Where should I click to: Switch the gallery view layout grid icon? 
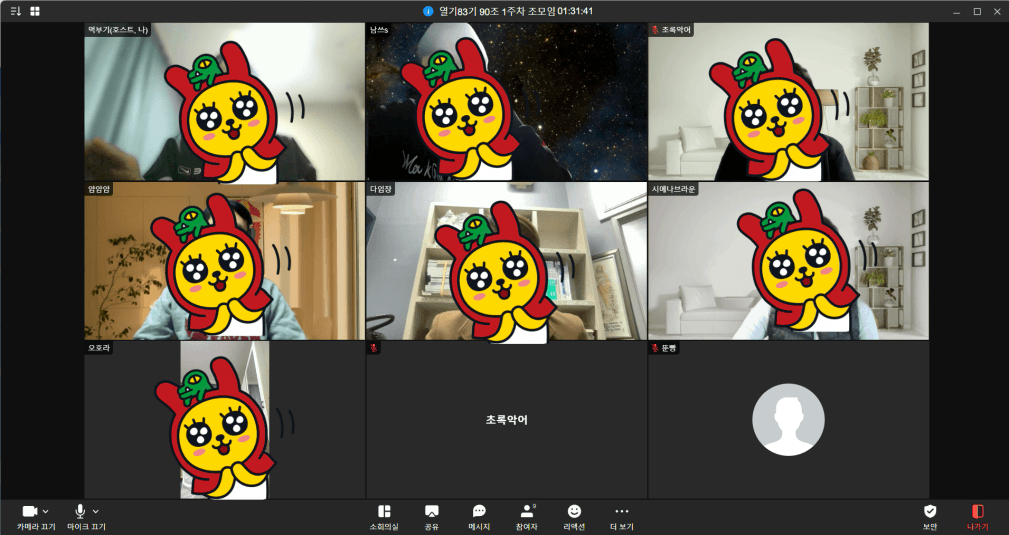(x=35, y=11)
